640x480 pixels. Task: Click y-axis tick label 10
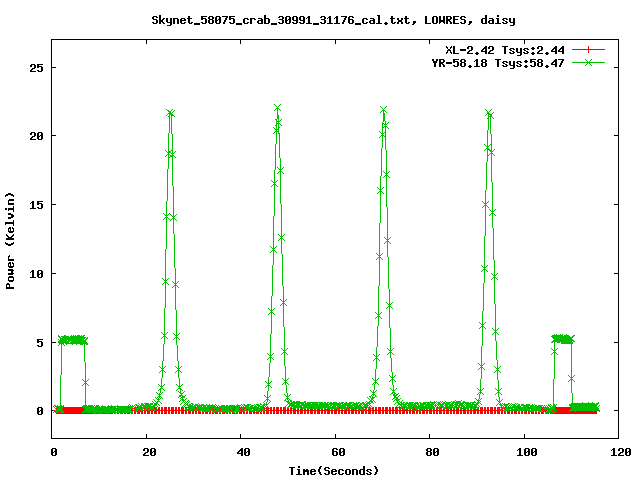pyautogui.click(x=36, y=274)
